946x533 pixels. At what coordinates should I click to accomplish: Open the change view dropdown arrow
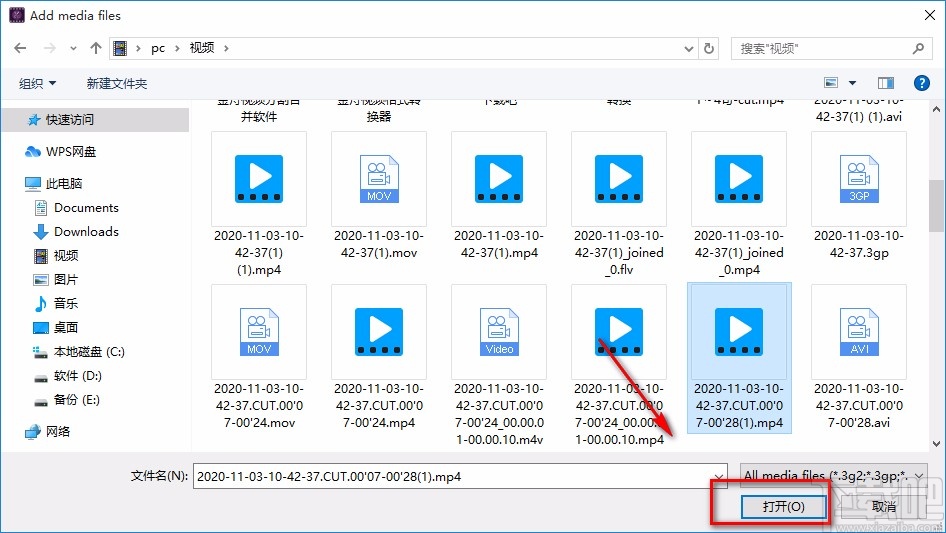[x=853, y=83]
